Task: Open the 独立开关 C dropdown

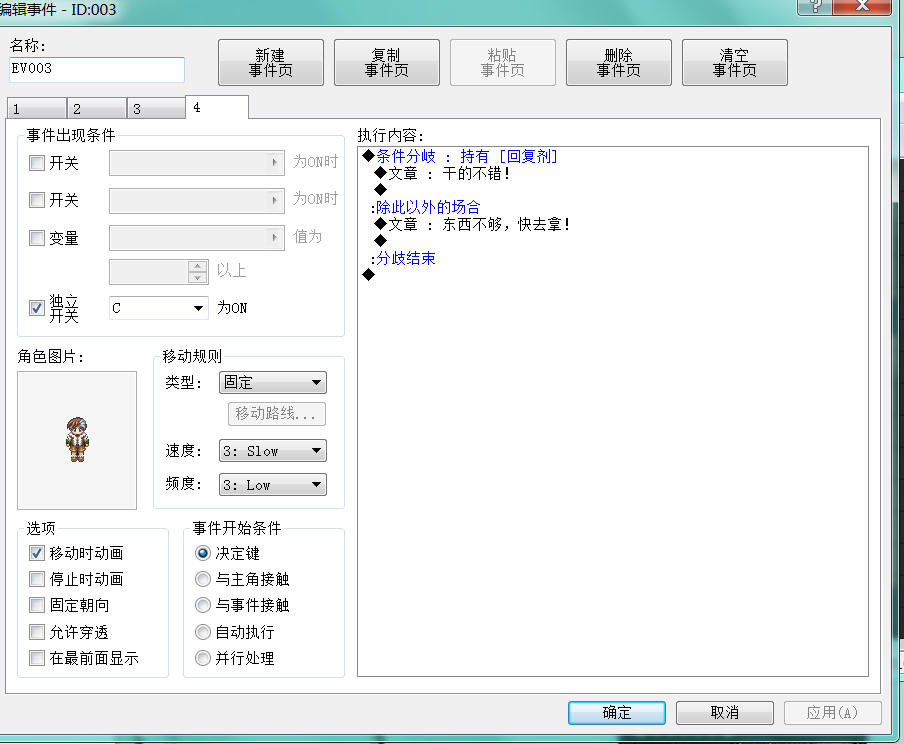Action: coord(158,308)
